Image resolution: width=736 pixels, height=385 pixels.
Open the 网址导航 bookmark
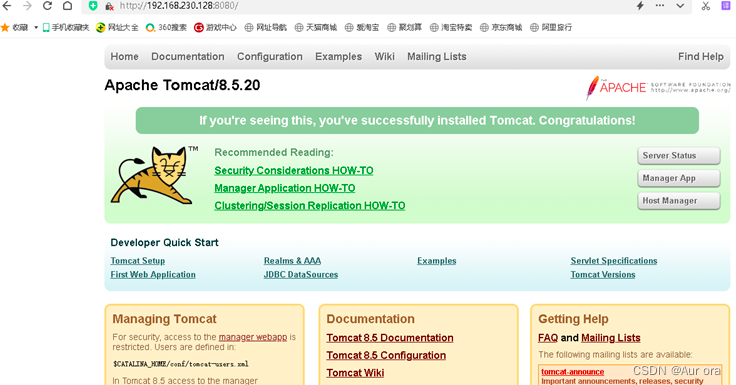tap(266, 27)
